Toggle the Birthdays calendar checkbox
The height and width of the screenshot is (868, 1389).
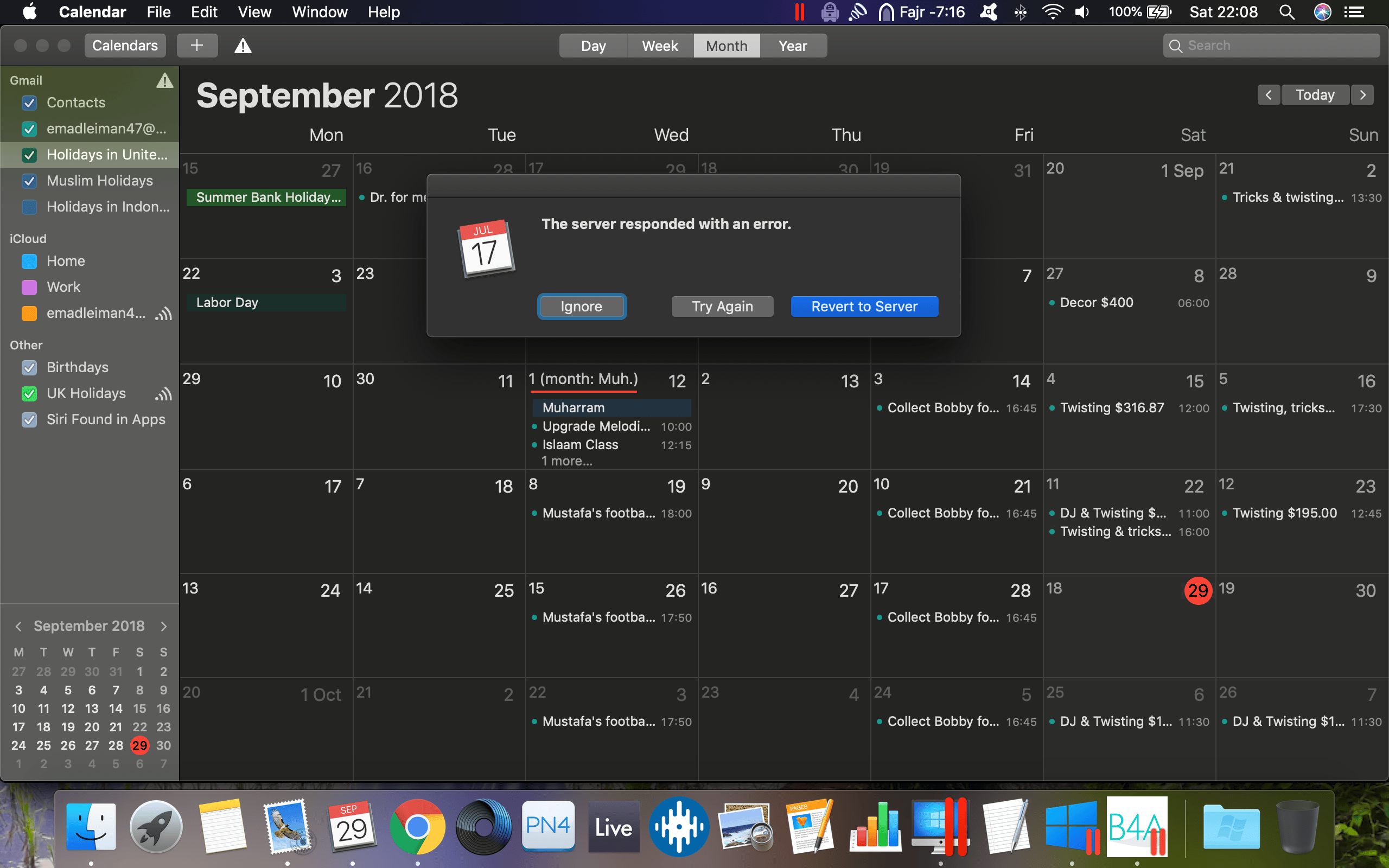29,367
